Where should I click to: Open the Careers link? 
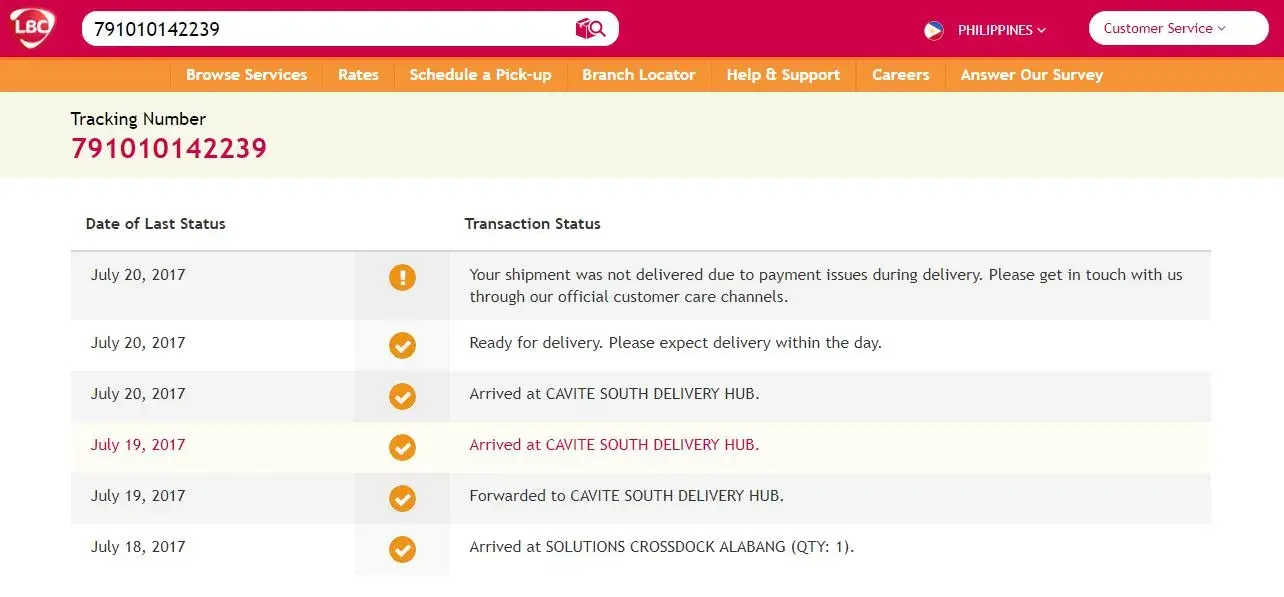(900, 75)
